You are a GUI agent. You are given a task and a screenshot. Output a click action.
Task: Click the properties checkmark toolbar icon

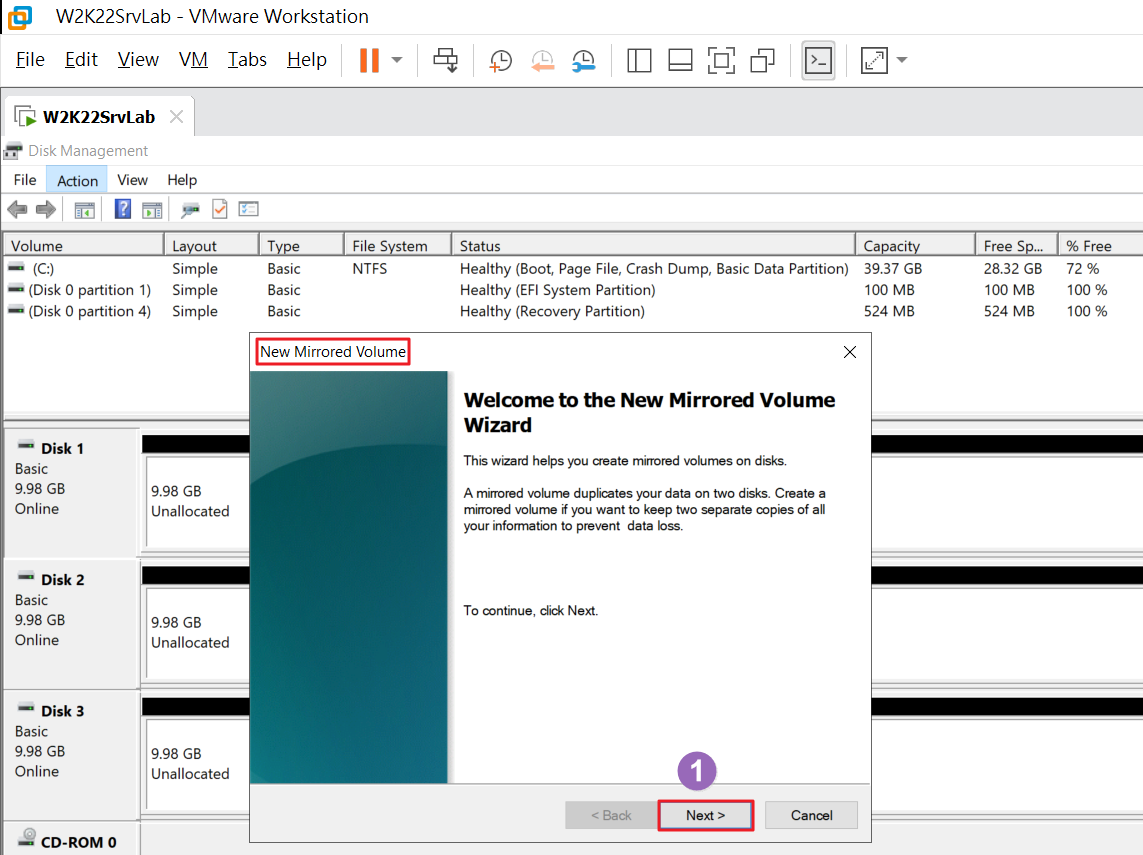219,210
